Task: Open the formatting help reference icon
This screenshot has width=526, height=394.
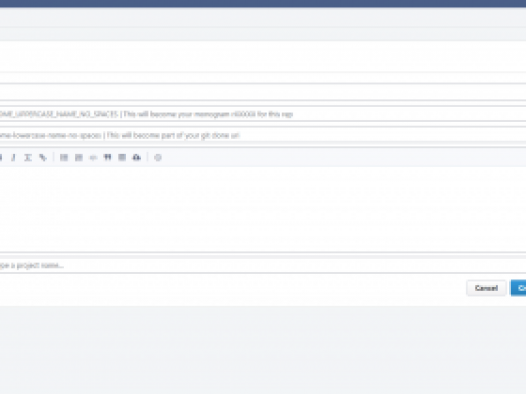Action: (158, 157)
